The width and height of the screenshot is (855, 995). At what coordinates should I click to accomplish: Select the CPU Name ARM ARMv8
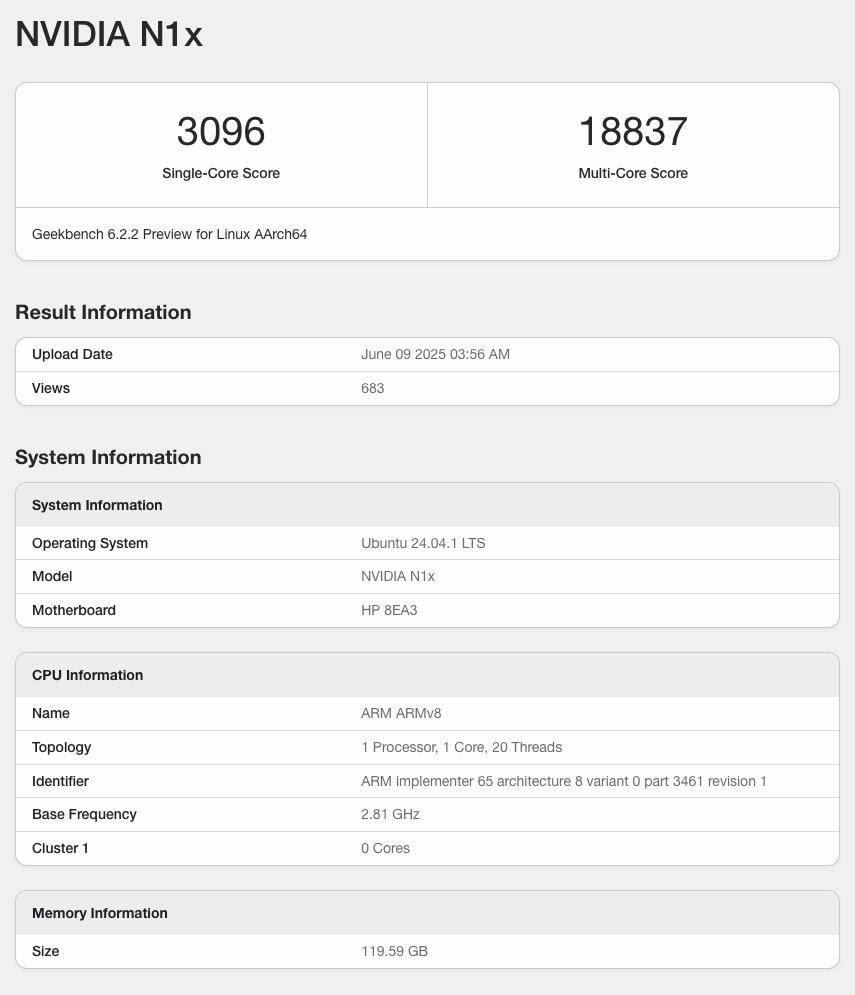click(401, 713)
